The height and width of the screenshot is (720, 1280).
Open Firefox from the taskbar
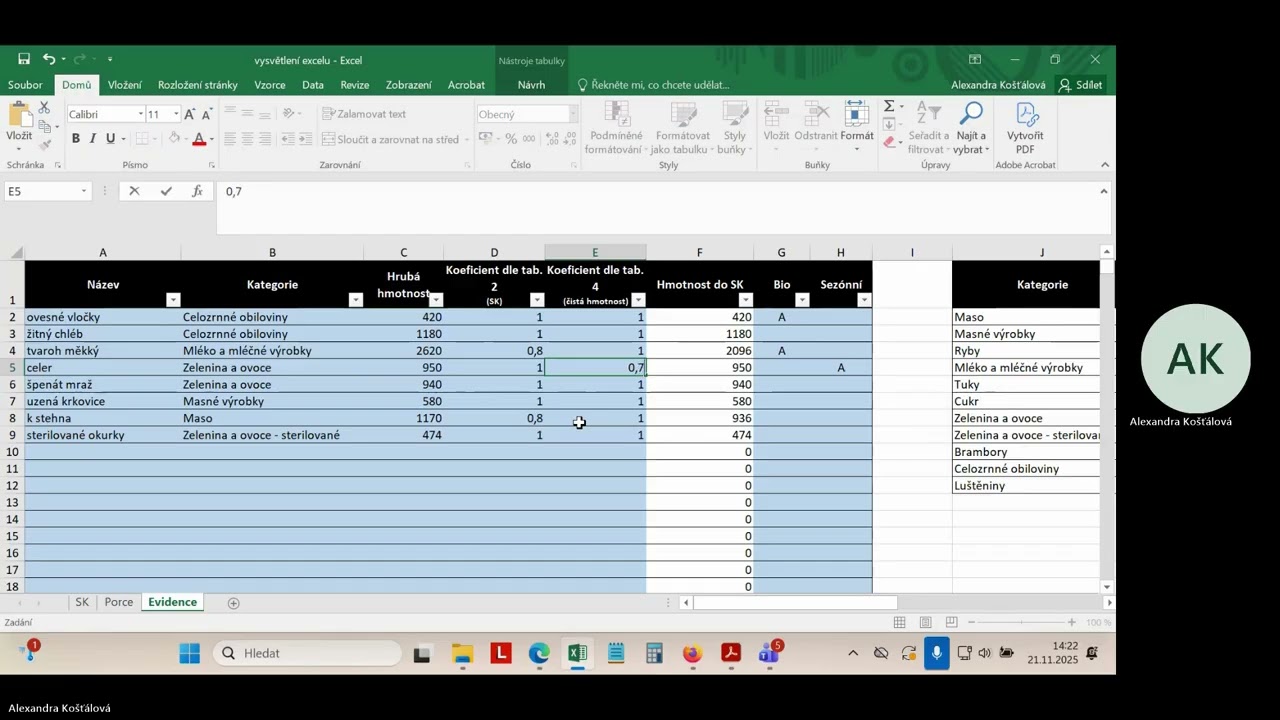tap(692, 654)
